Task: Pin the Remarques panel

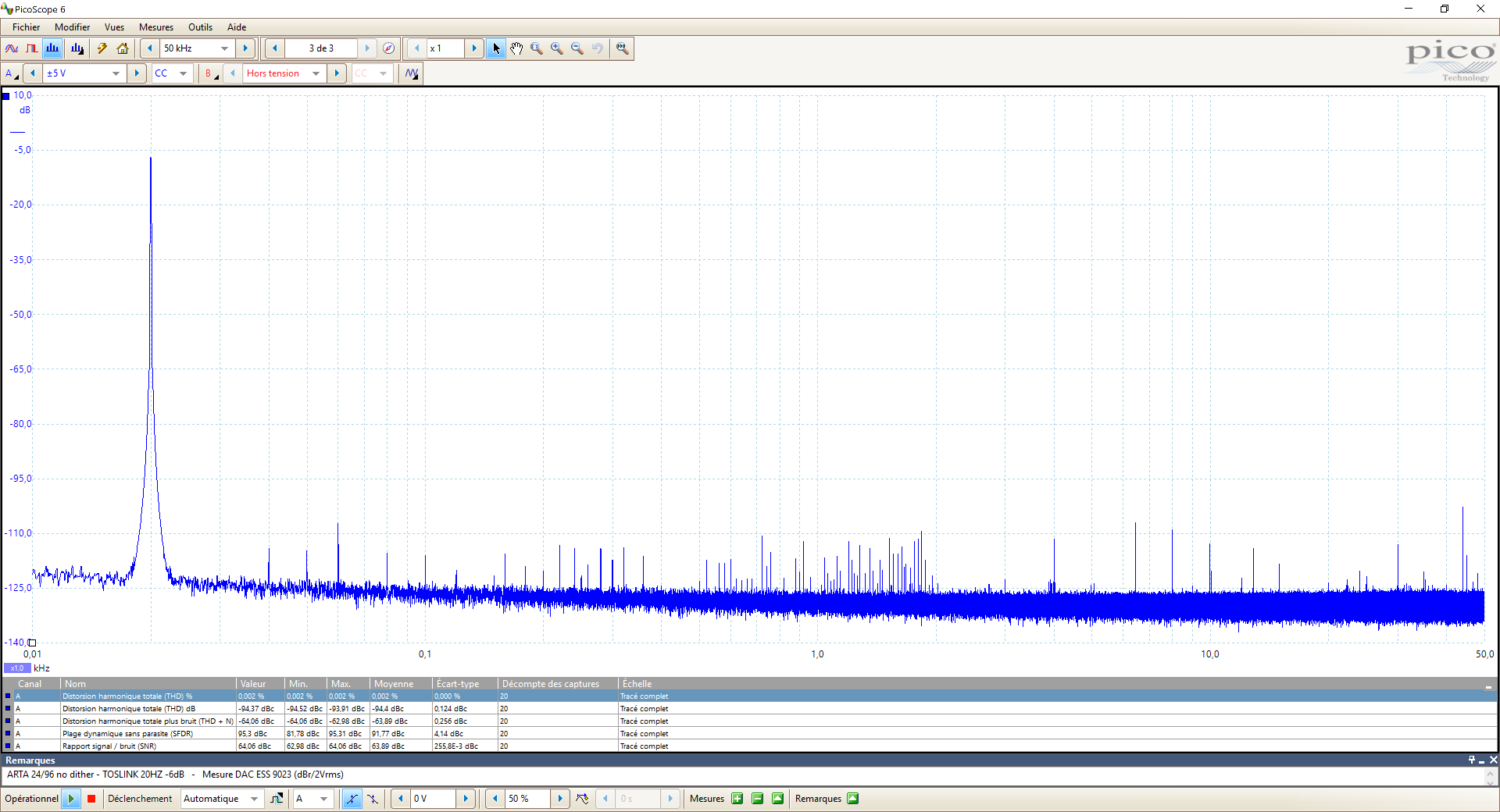Action: pos(1472,760)
